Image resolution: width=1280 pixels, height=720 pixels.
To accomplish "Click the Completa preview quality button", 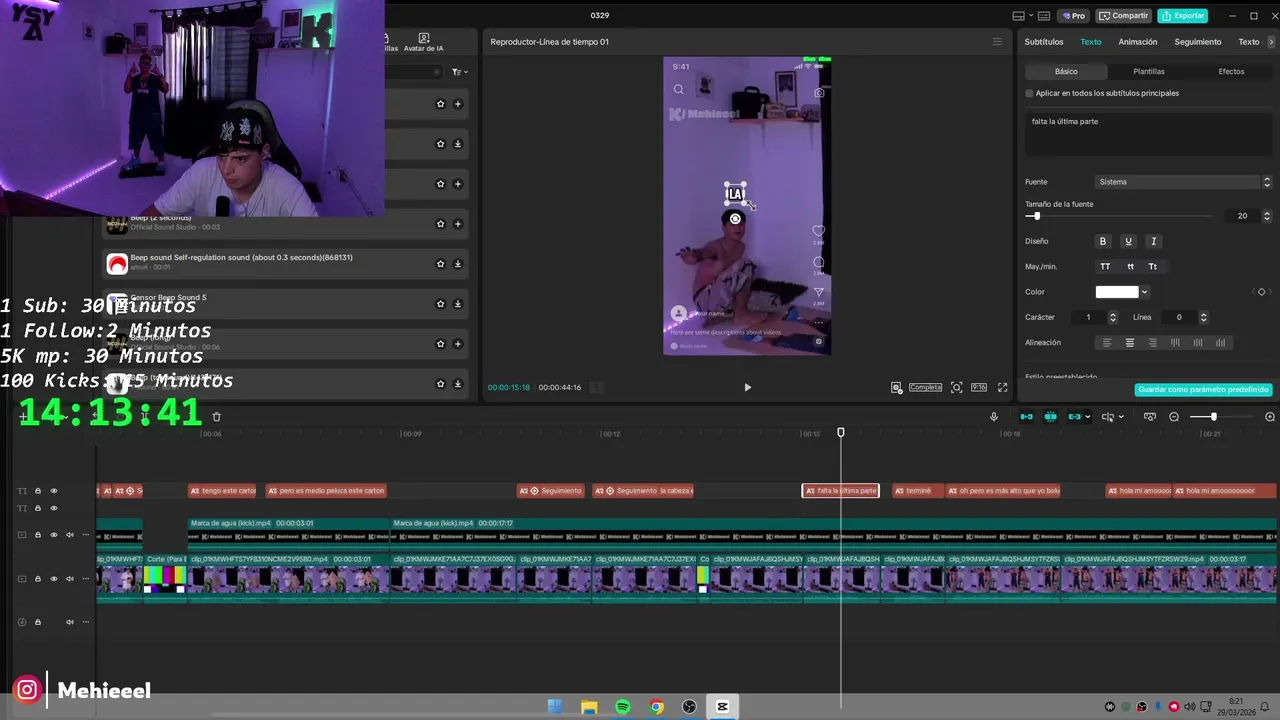I will click(925, 387).
